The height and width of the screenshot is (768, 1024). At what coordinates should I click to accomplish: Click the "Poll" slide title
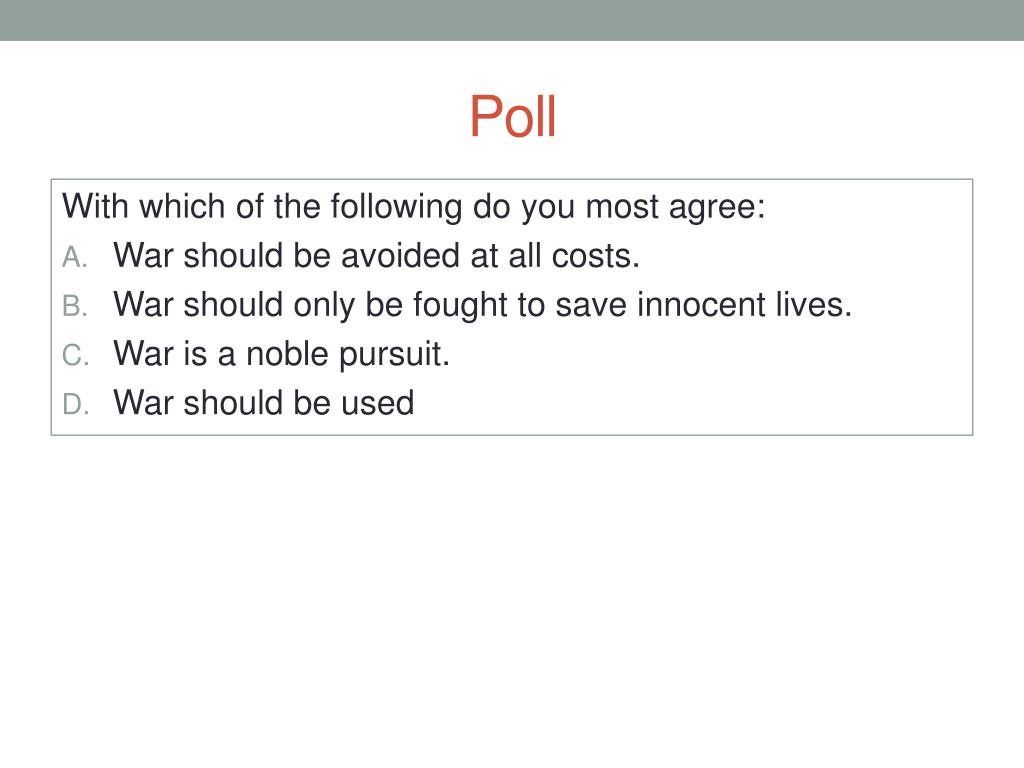512,117
